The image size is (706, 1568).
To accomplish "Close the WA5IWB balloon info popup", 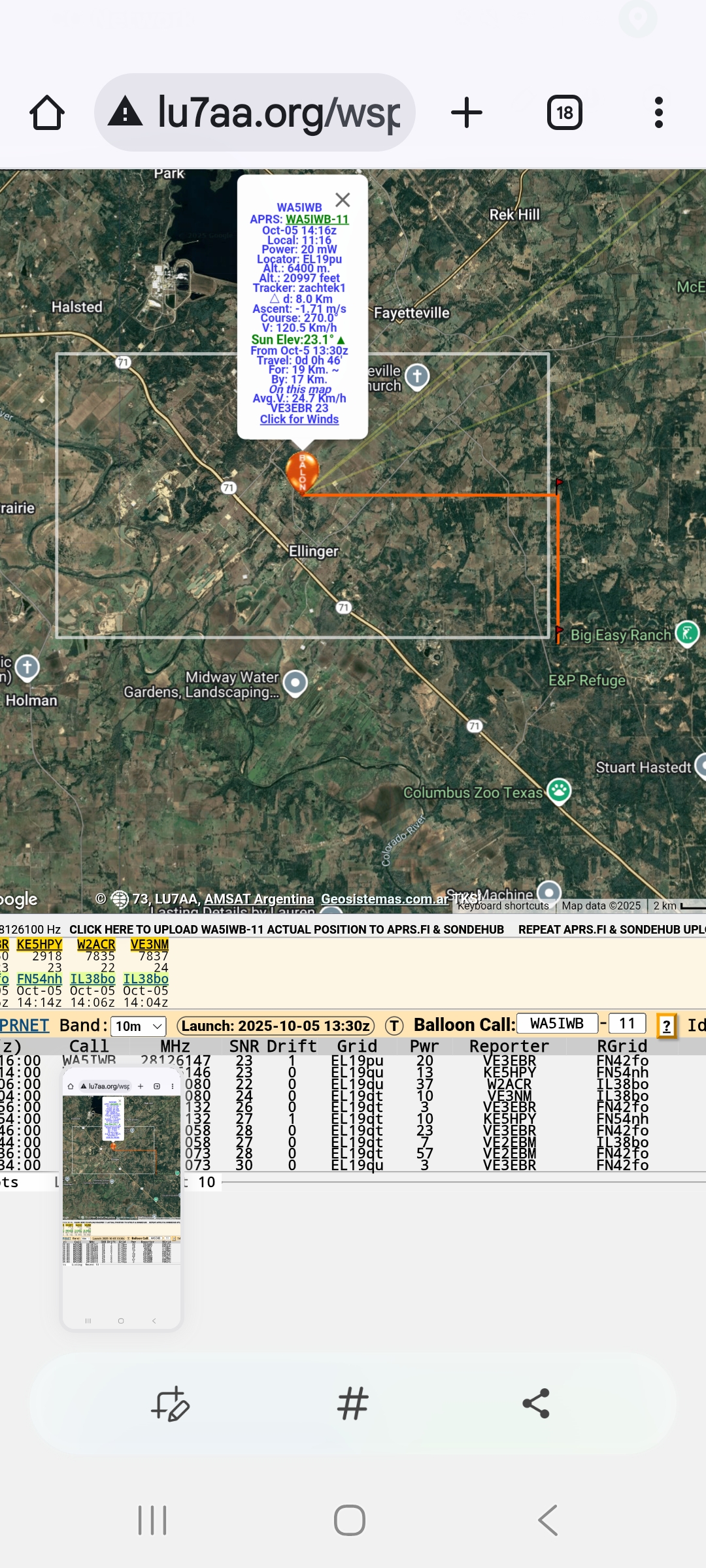I will click(343, 199).
